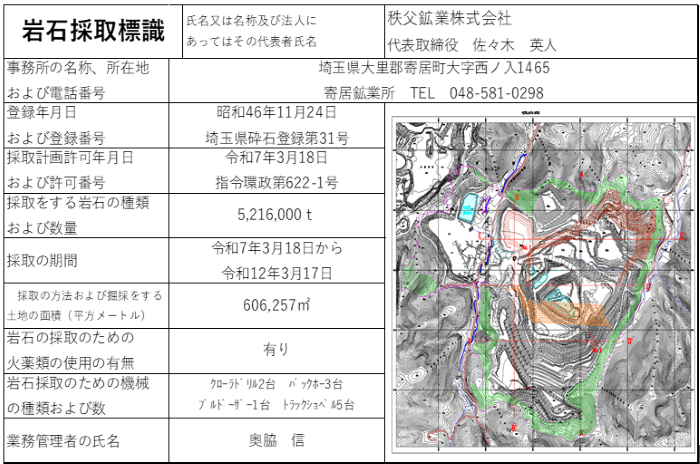700x464 pixels.
Task: Select company name 秩父鉱業株式会社
Action: click(x=449, y=19)
